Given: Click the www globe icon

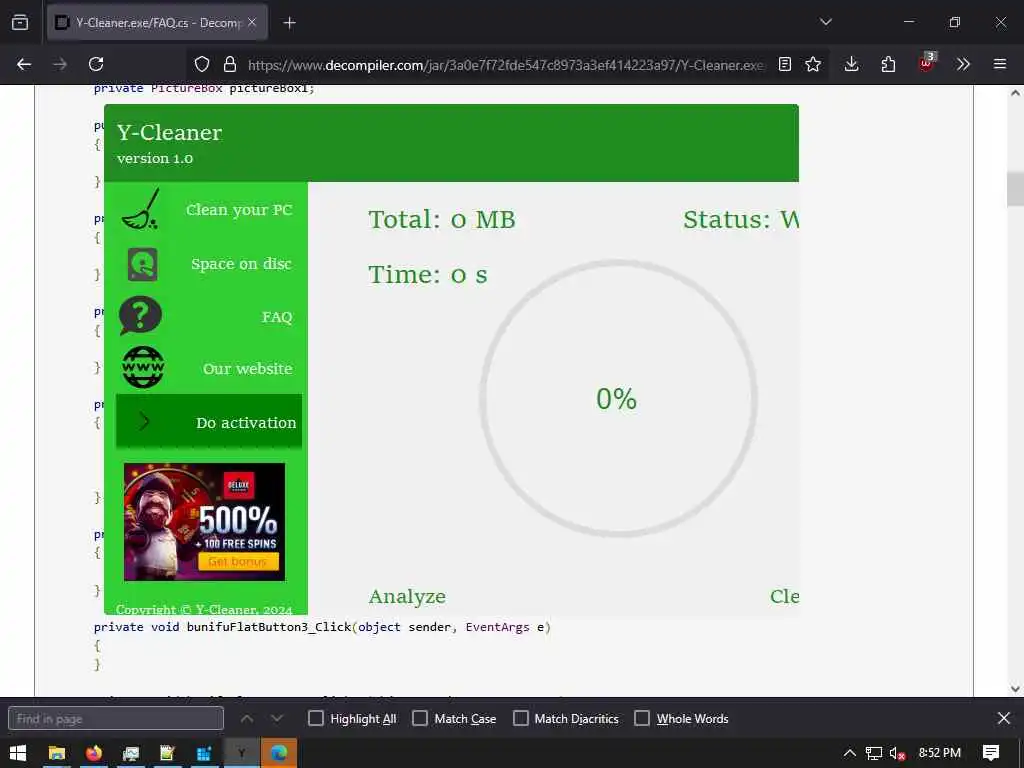Looking at the screenshot, I should tap(143, 368).
